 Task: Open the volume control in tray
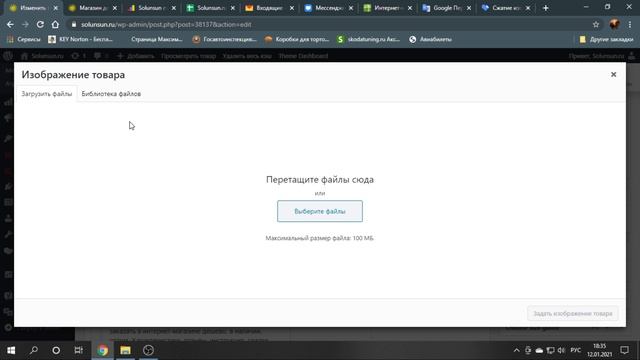pos(561,350)
